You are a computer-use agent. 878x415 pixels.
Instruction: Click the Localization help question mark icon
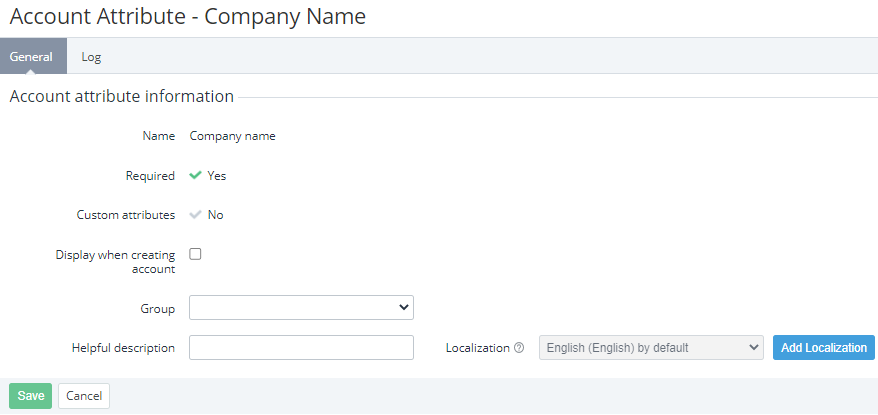click(519, 348)
